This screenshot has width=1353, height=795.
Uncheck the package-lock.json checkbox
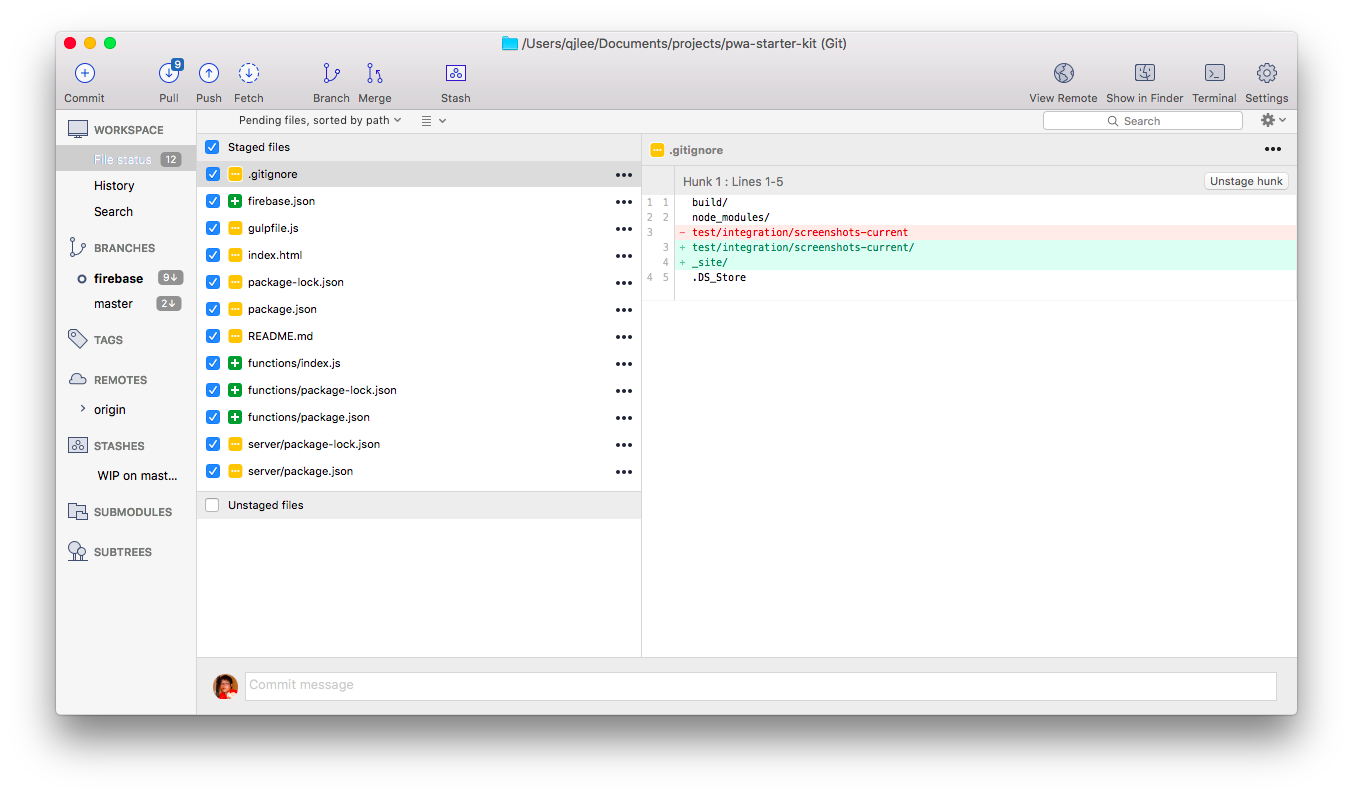coord(213,282)
